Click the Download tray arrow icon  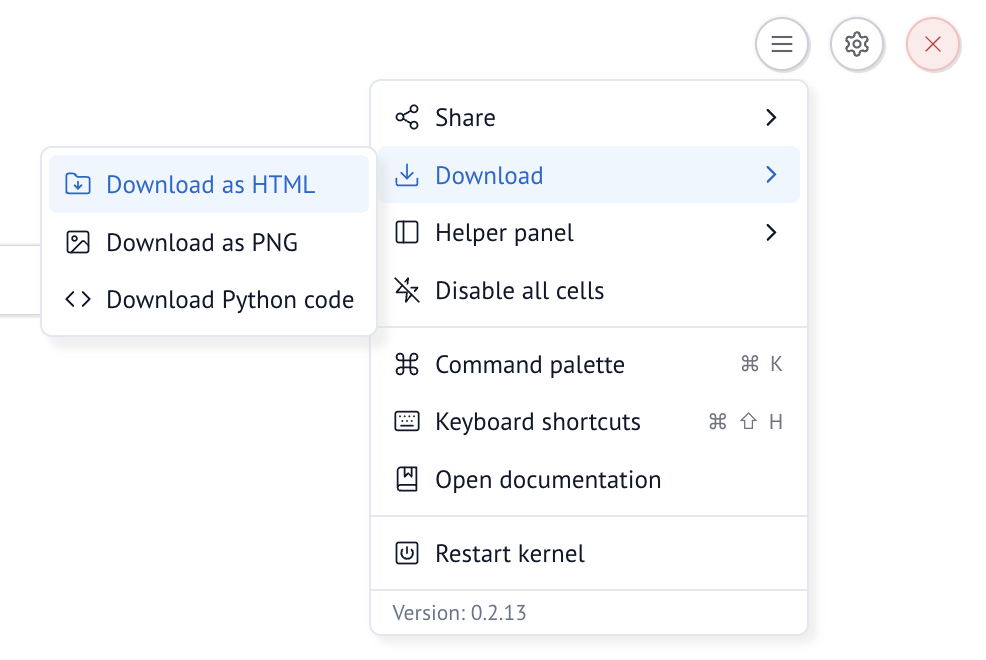click(x=407, y=176)
